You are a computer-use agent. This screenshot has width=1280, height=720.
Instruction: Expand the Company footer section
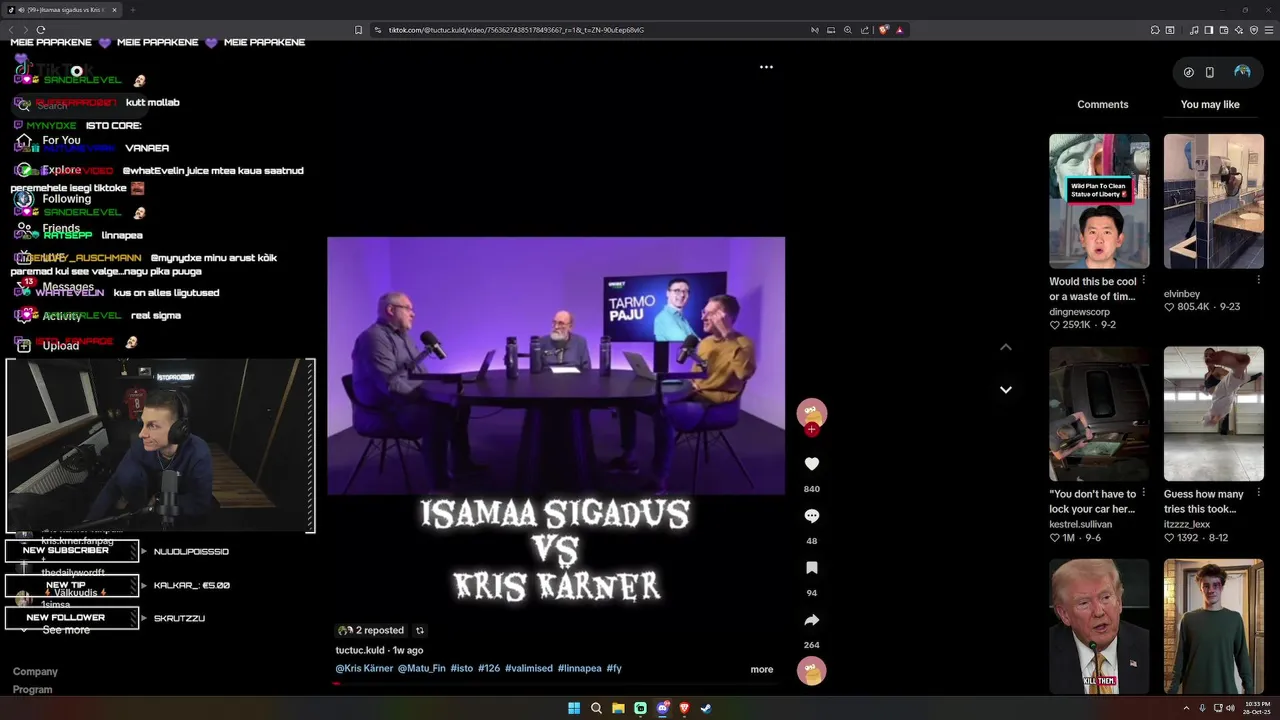click(35, 672)
